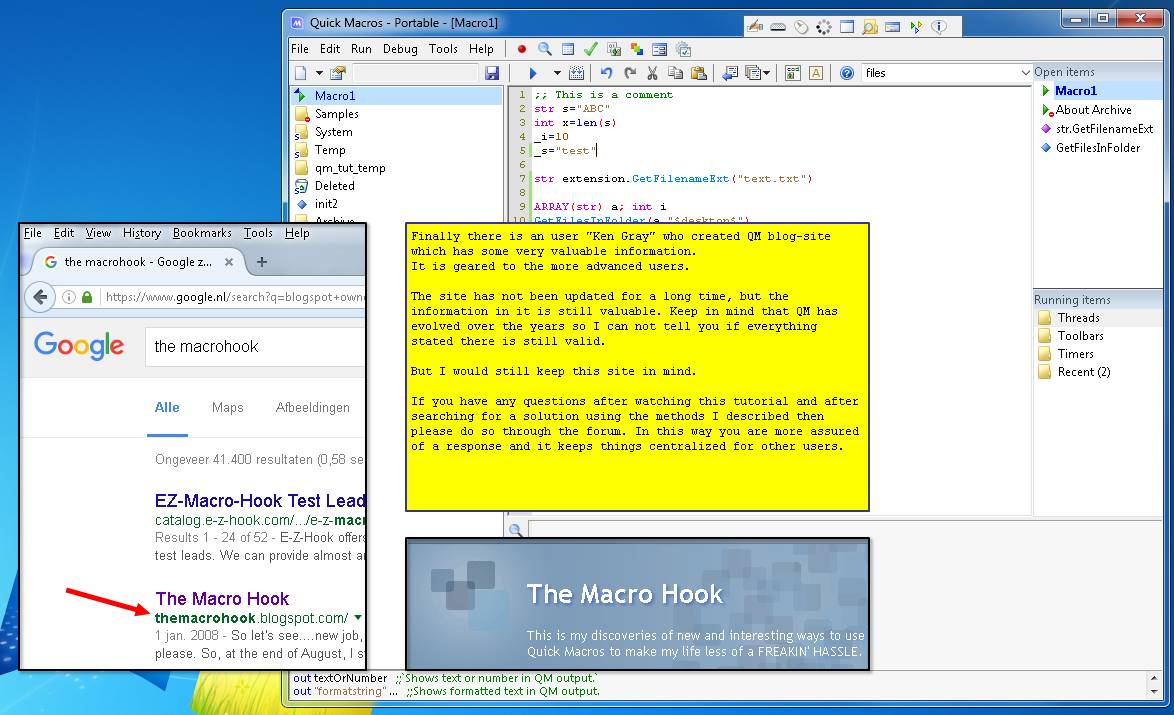Viewport: 1174px width, 715px height.
Task: Switch to the Maps tab in Google results
Action: [228, 407]
